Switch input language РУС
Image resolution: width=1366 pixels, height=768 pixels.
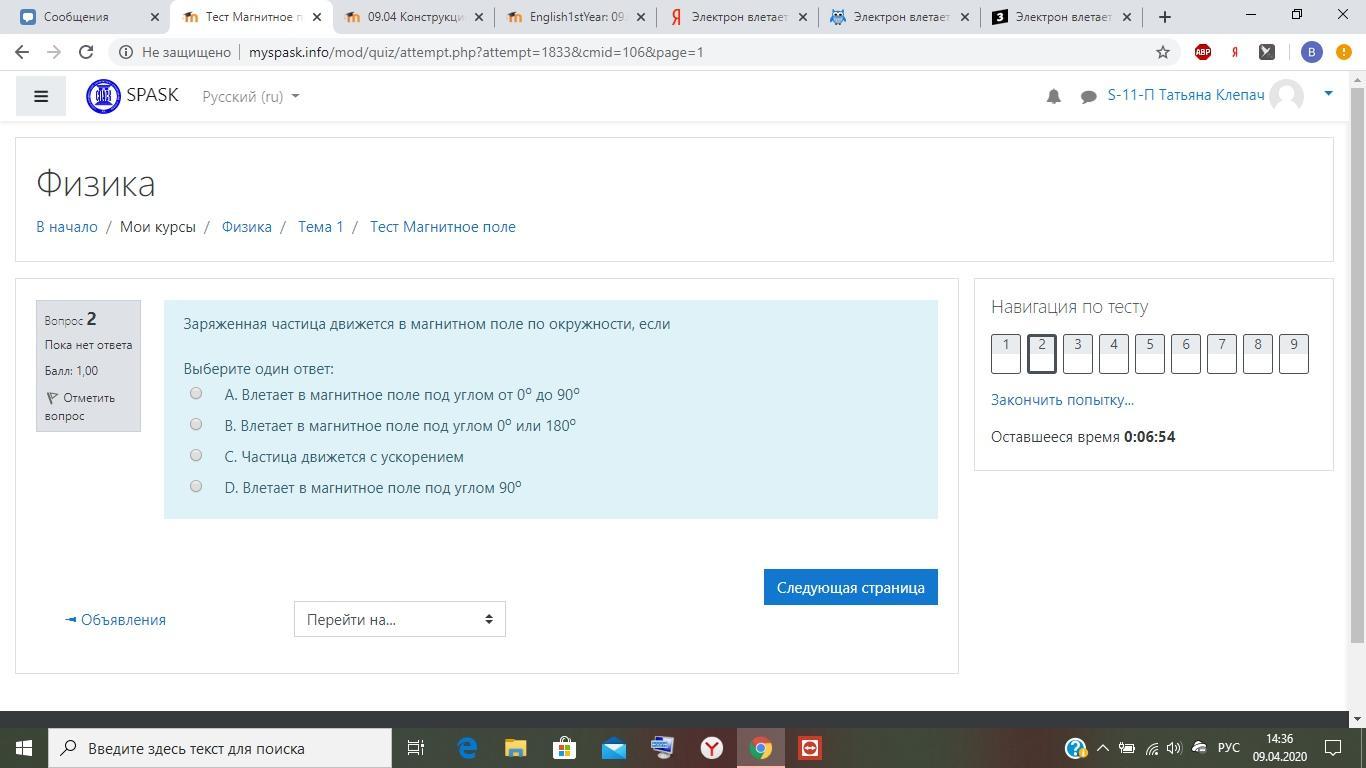coord(1229,748)
